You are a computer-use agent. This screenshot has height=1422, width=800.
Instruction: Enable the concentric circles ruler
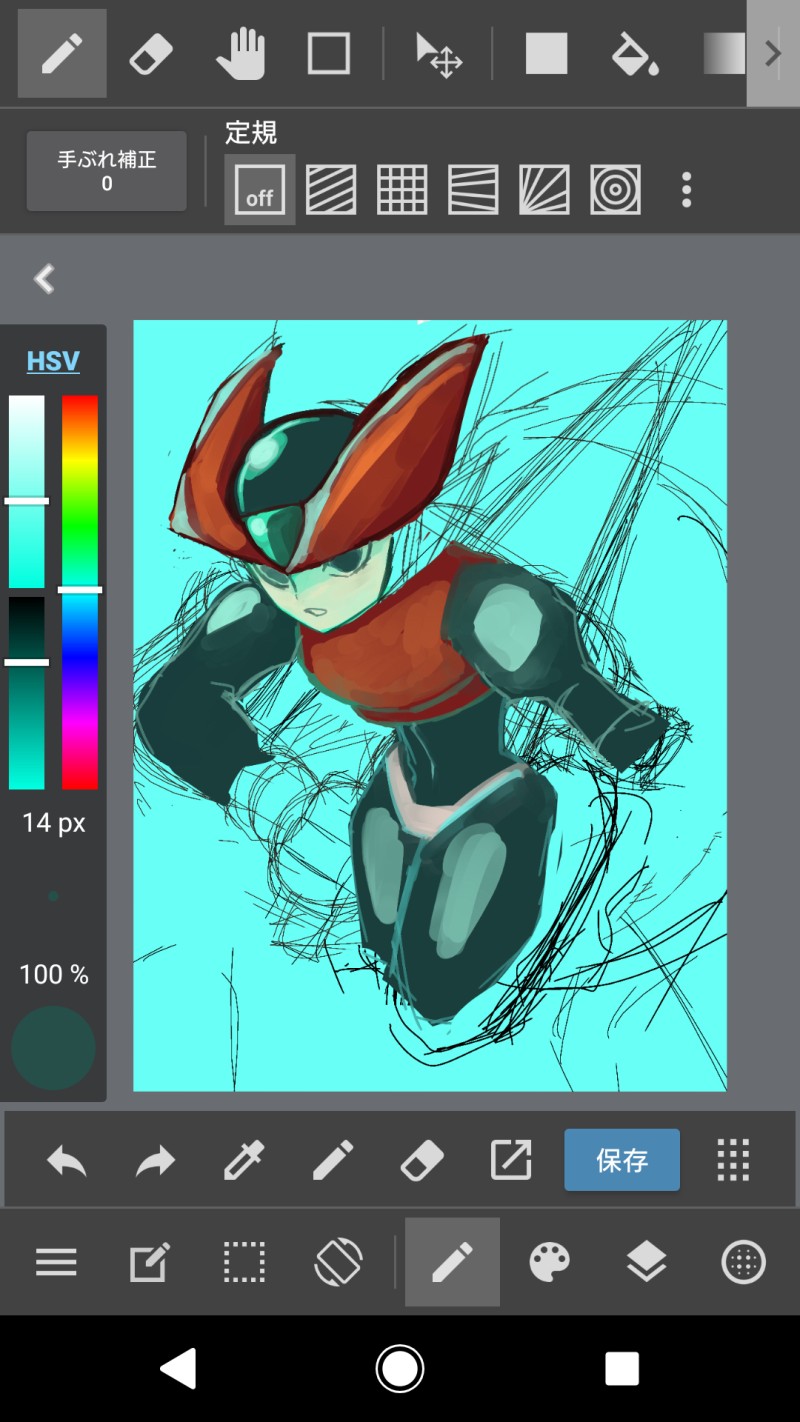click(615, 189)
